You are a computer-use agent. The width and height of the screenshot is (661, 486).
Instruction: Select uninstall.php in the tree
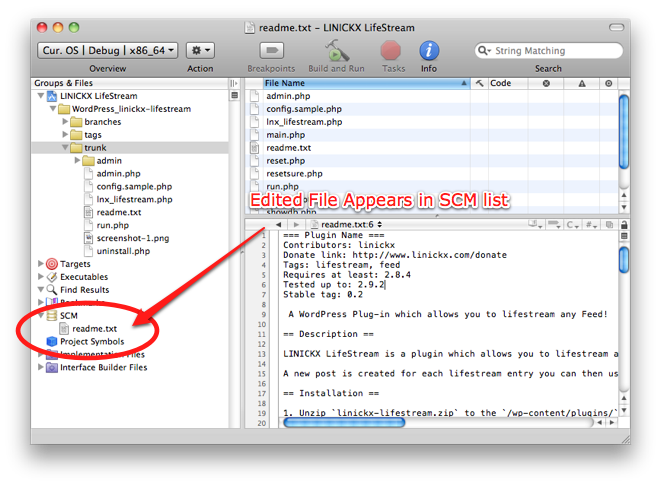coord(123,251)
